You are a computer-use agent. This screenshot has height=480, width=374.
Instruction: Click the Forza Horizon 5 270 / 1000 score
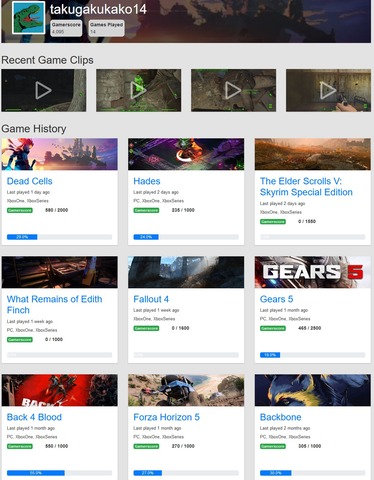click(x=183, y=446)
